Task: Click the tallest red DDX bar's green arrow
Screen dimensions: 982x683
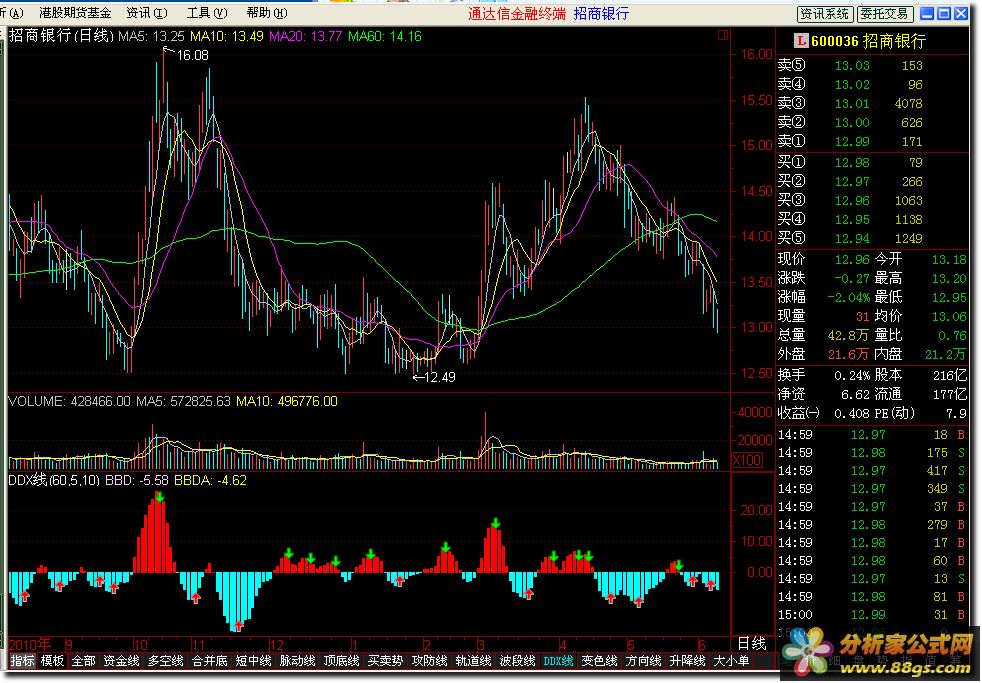Action: click(160, 497)
